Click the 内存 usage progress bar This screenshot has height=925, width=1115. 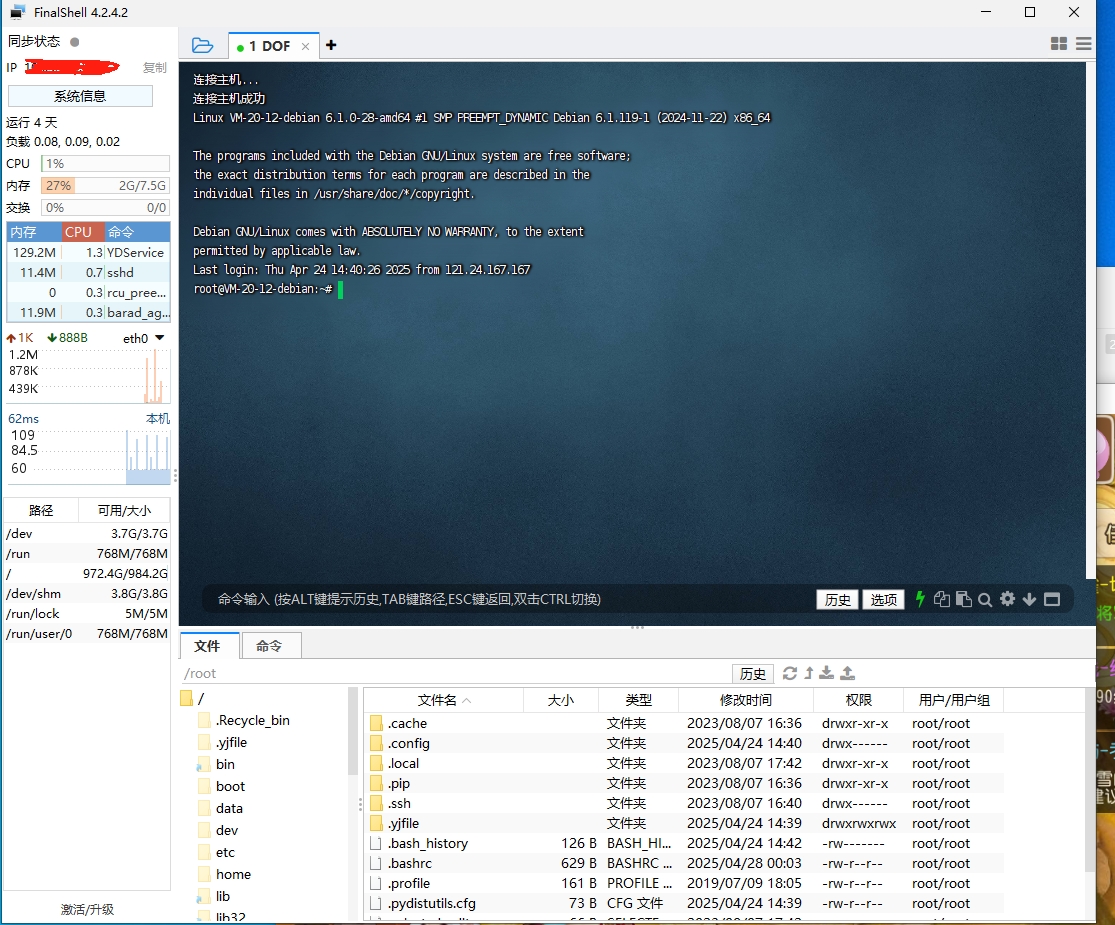coord(105,185)
